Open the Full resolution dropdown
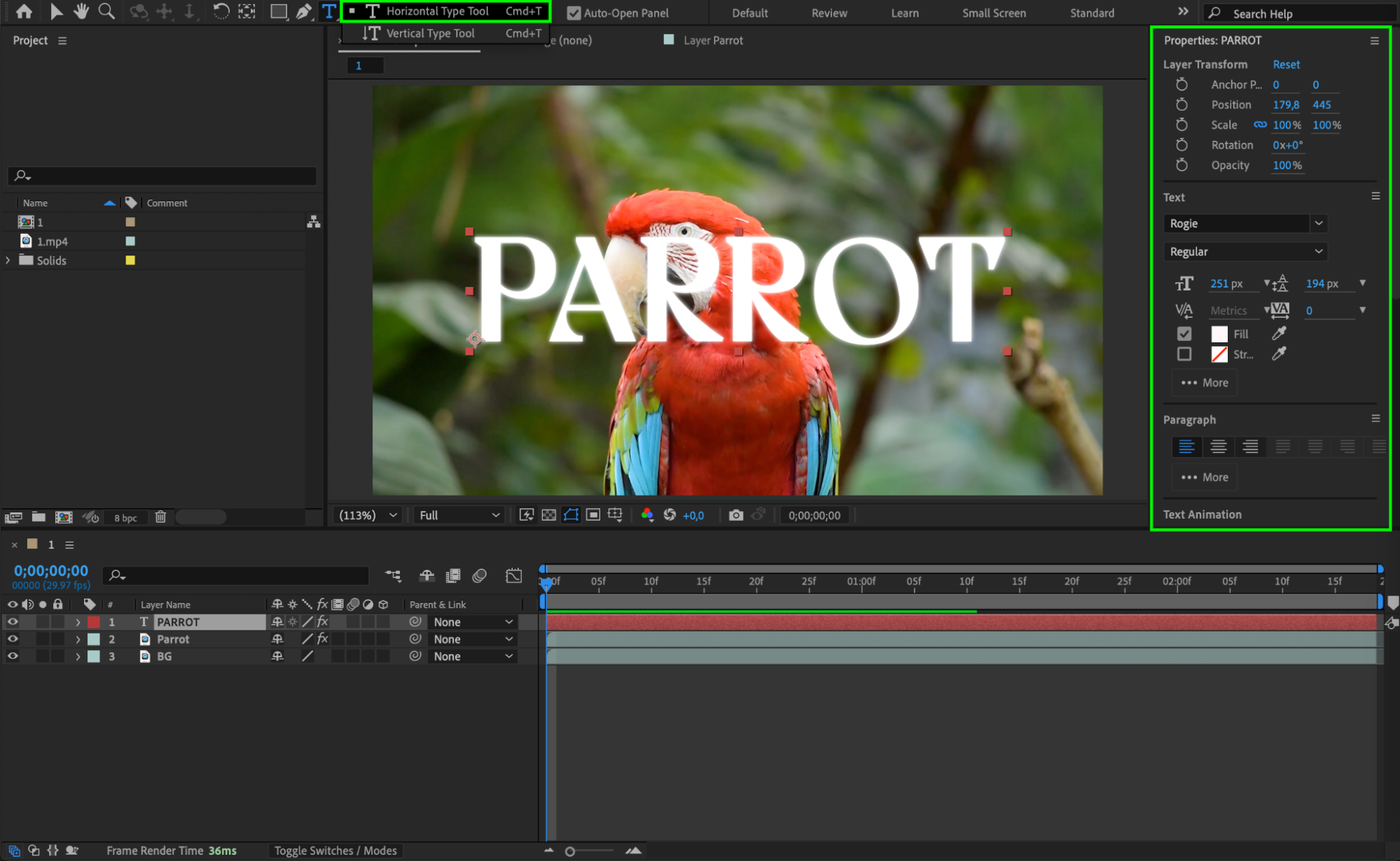The image size is (1400, 861). pyautogui.click(x=459, y=515)
